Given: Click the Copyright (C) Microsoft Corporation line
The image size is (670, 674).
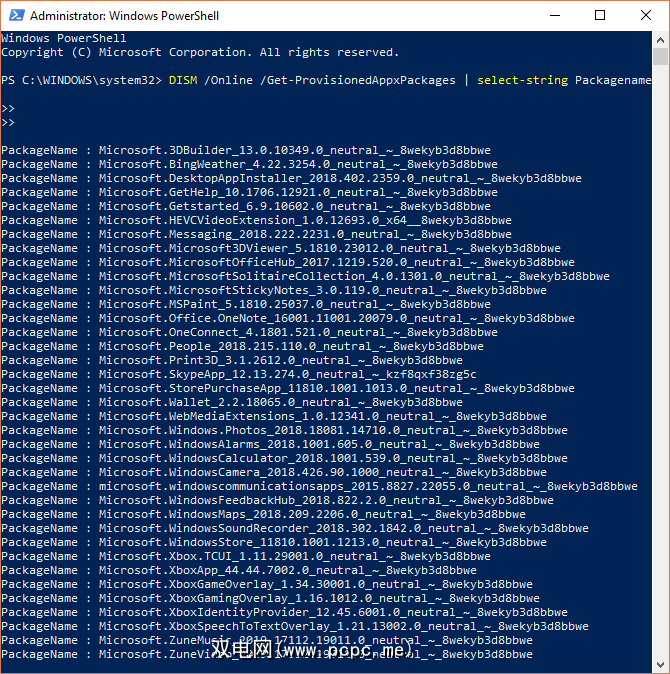Looking at the screenshot, I should (200, 52).
